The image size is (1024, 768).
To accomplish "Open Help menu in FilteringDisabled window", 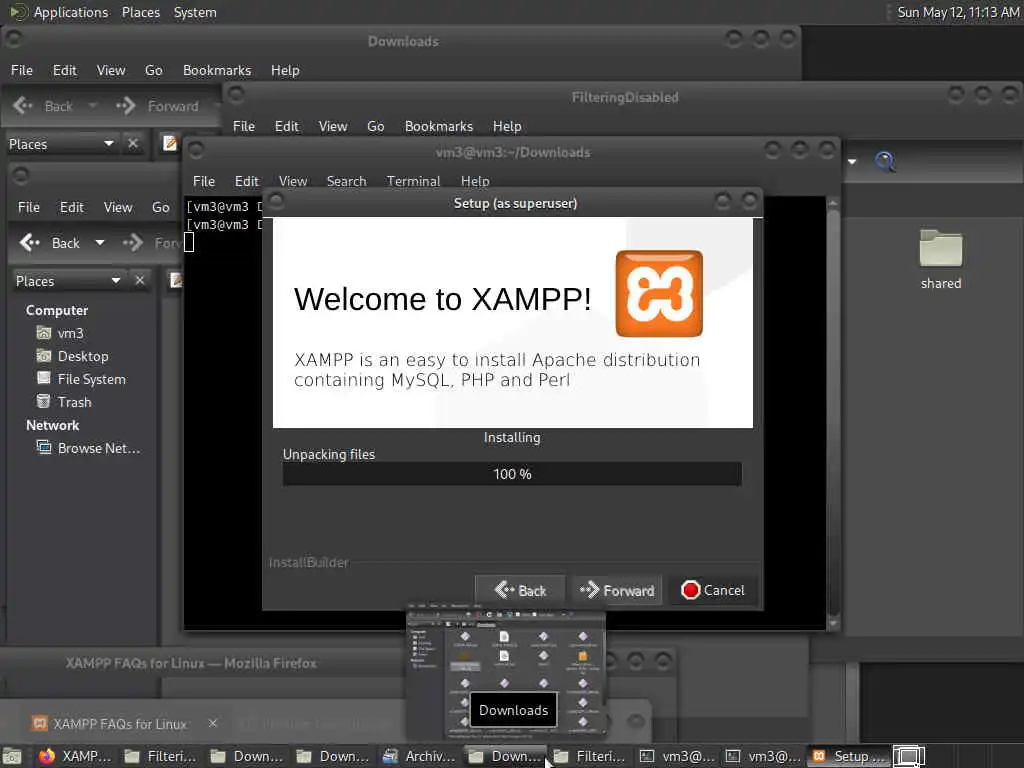I will point(507,127).
